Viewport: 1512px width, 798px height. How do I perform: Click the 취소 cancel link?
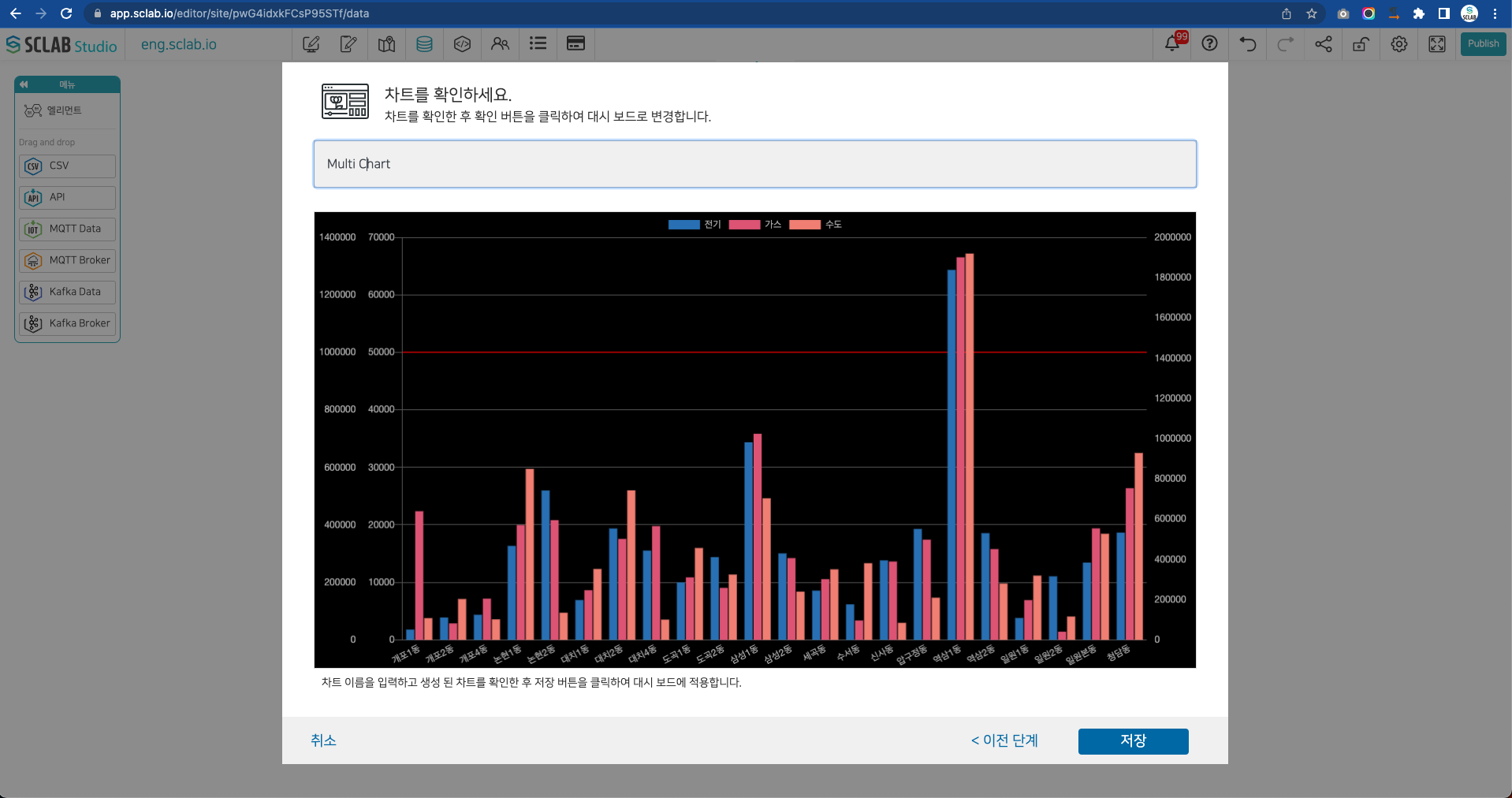[x=323, y=740]
